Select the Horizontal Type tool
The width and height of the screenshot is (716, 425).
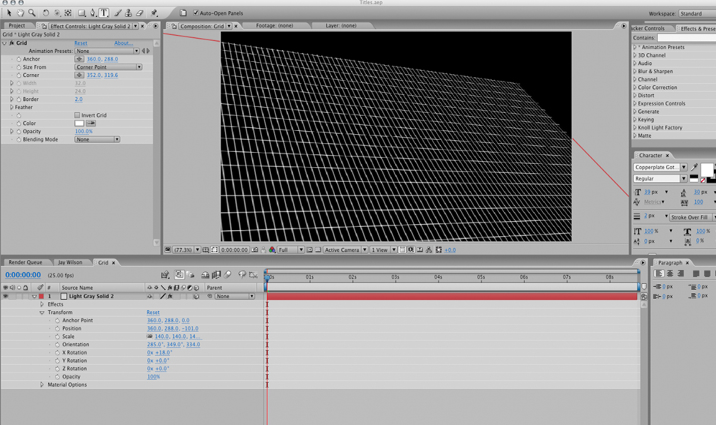pos(104,13)
